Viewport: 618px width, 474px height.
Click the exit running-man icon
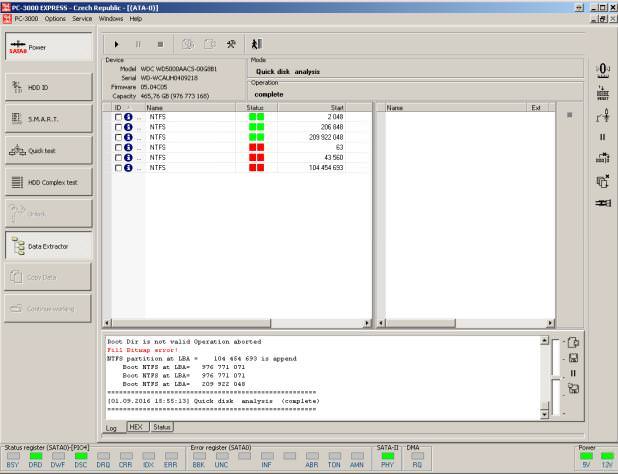(257, 44)
